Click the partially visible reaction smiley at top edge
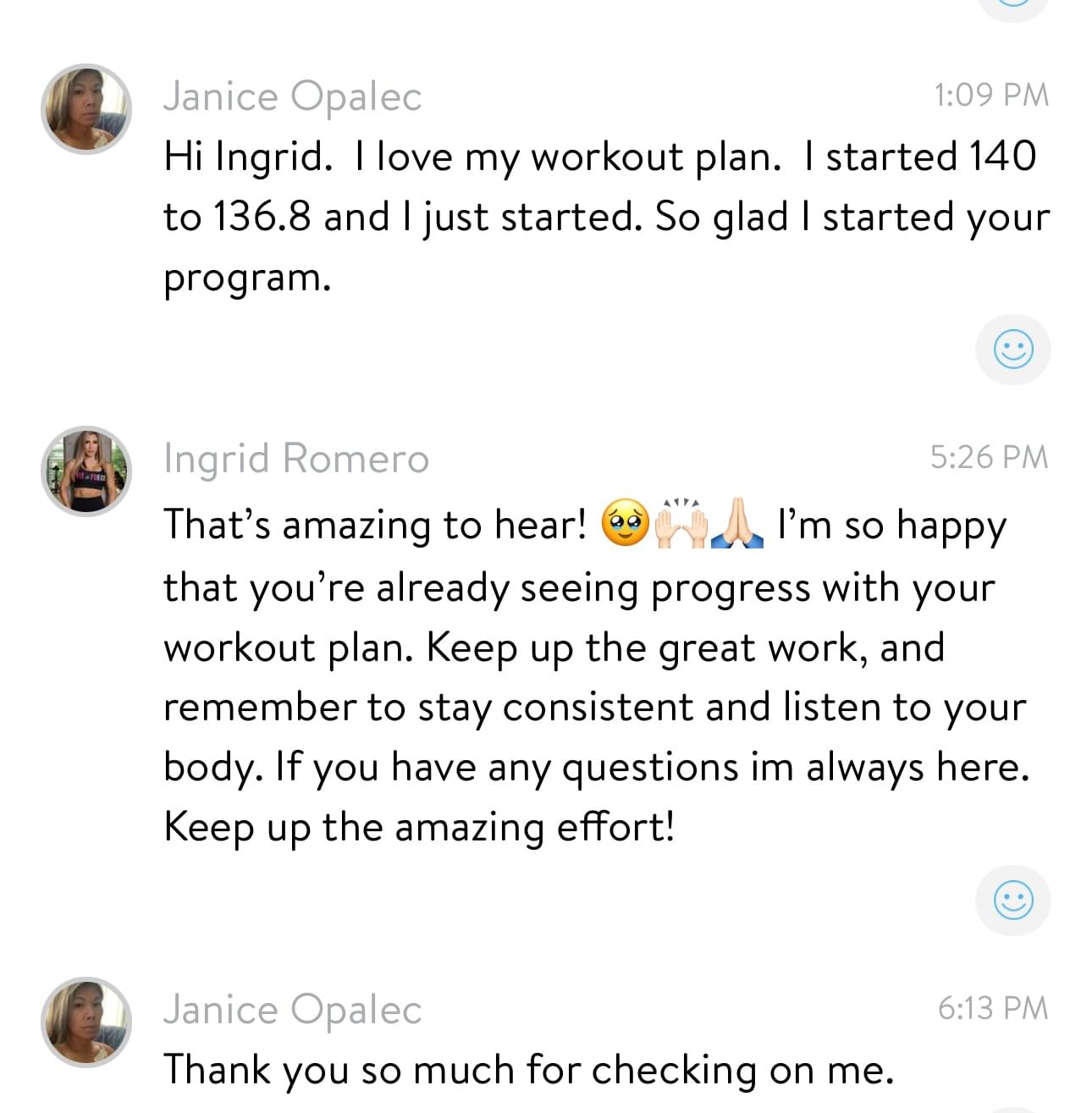The image size is (1092, 1113). pos(1012,5)
